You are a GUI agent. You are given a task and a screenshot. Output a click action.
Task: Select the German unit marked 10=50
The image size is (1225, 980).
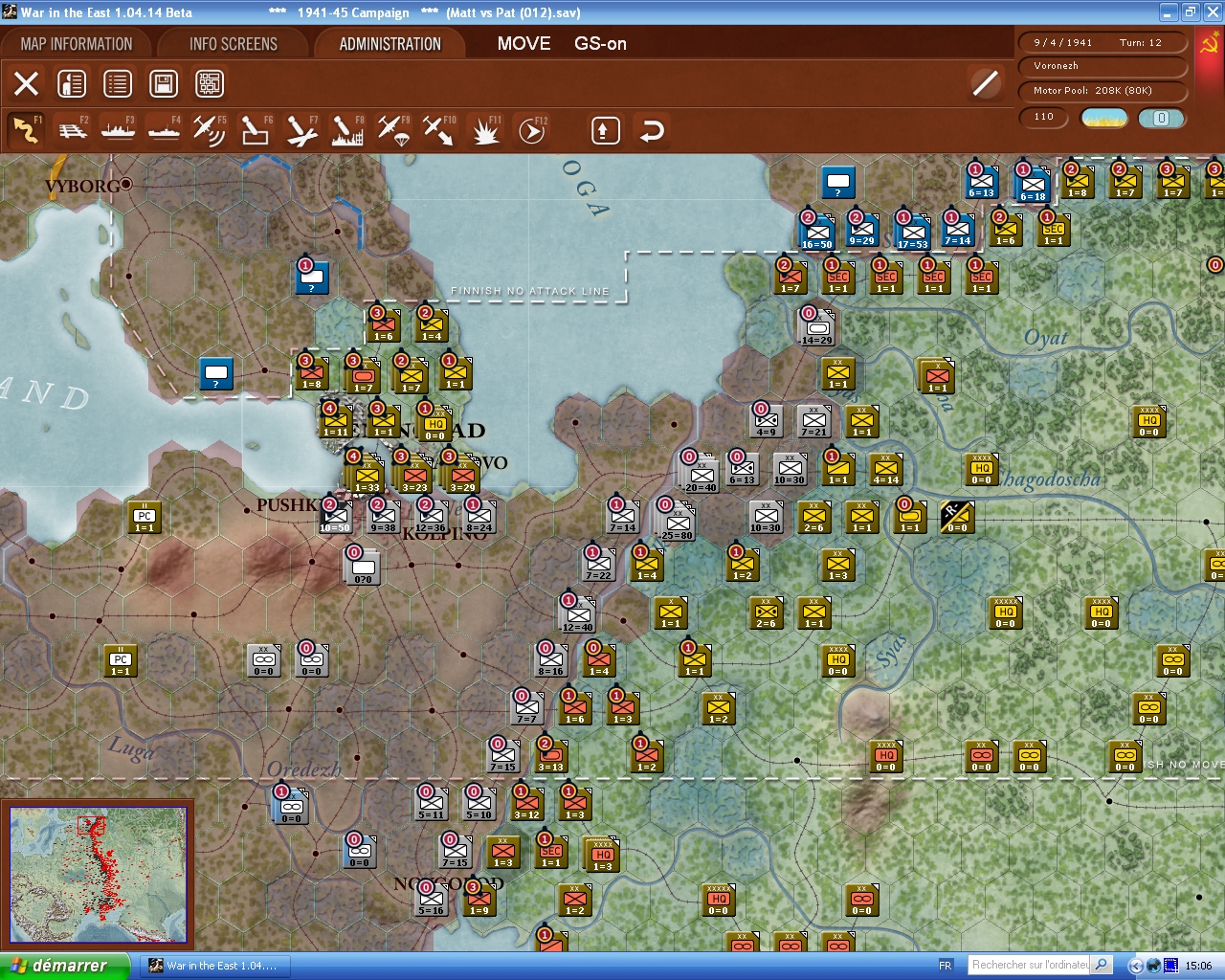coord(334,515)
